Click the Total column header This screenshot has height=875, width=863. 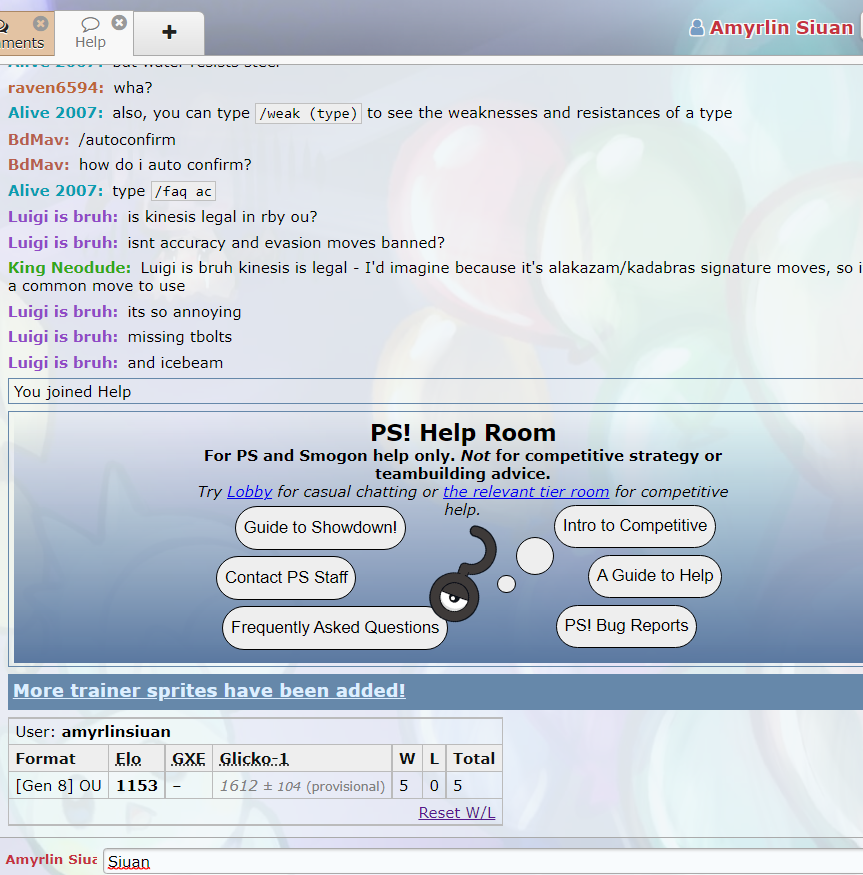click(474, 759)
